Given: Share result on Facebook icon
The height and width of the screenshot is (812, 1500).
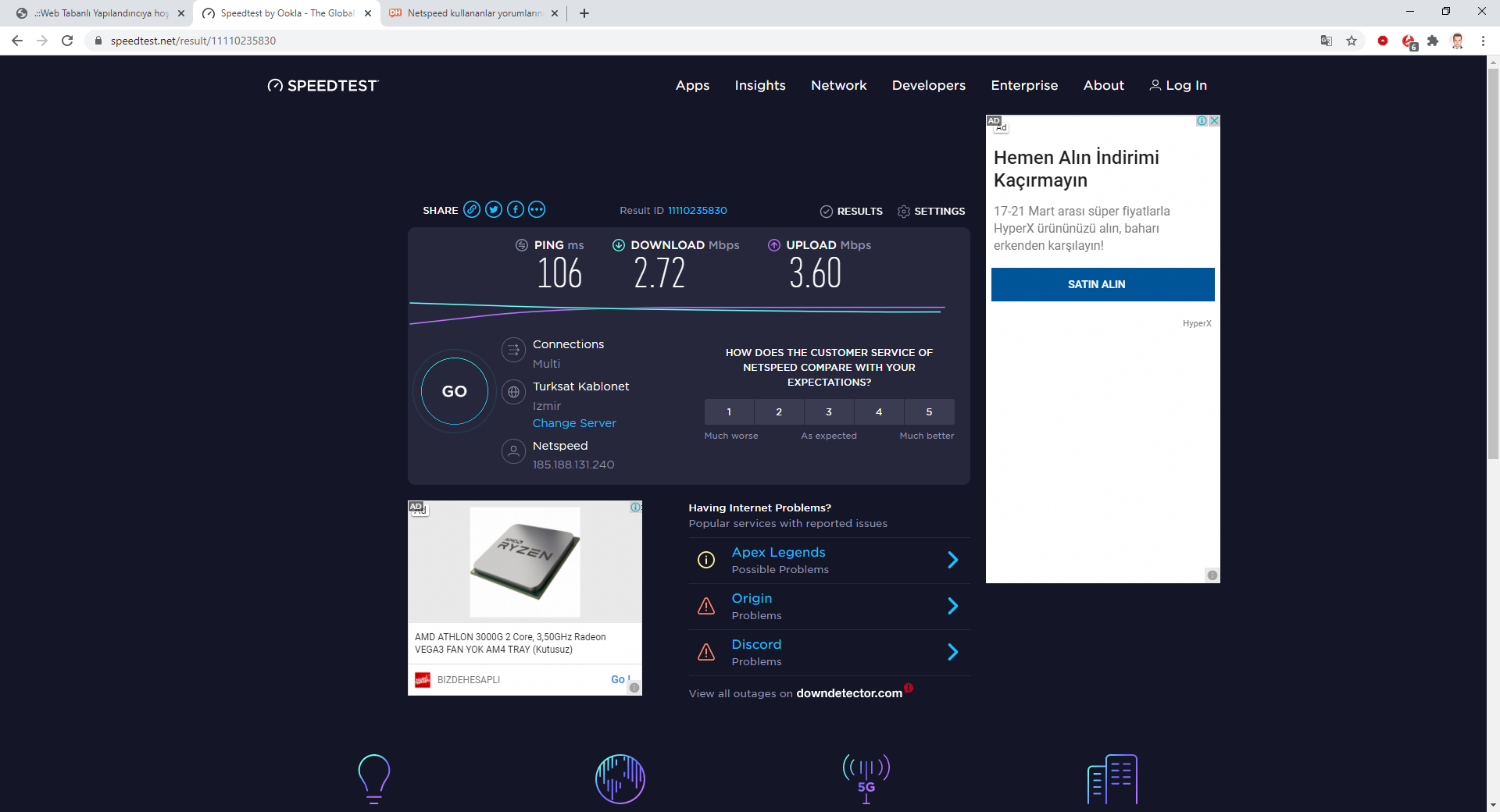Looking at the screenshot, I should [516, 209].
